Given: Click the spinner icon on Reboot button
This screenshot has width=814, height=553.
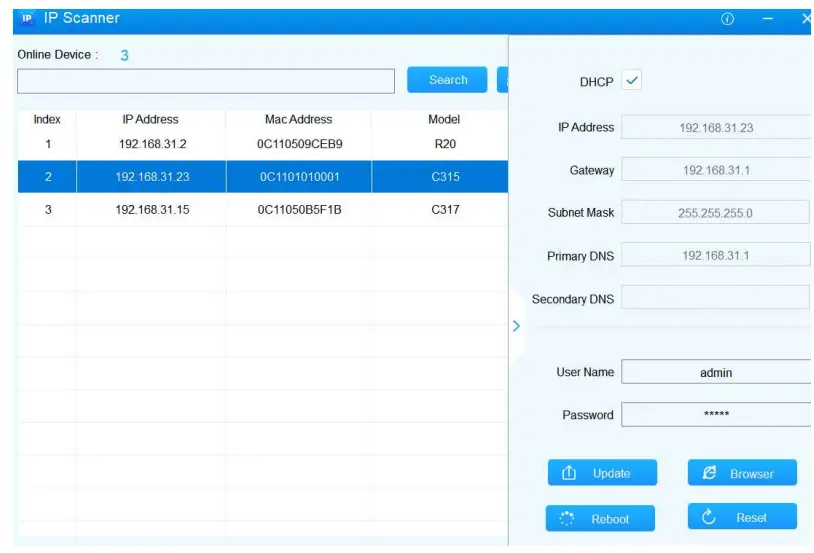Looking at the screenshot, I should [566, 518].
